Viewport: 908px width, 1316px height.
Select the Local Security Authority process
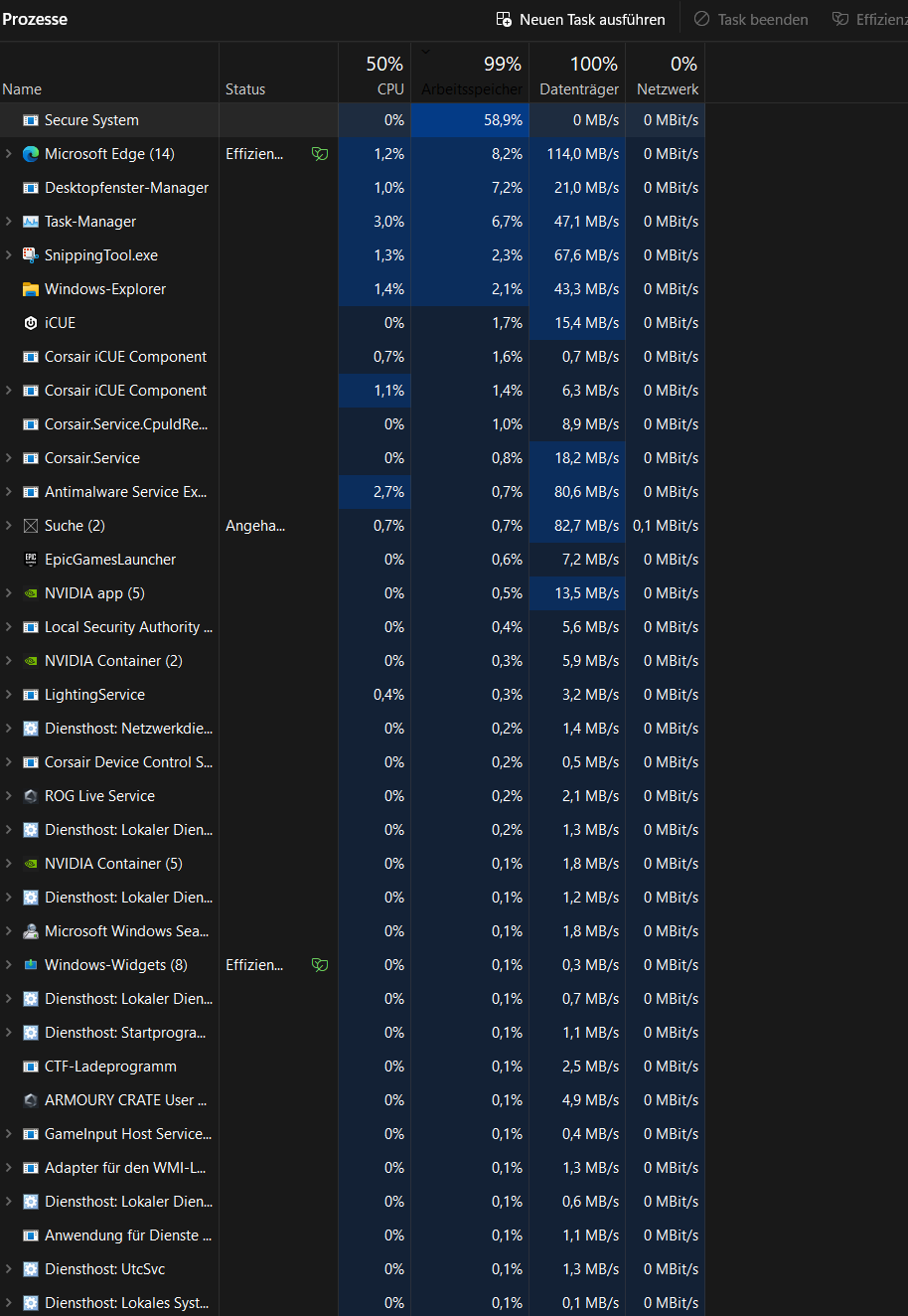tap(353, 627)
